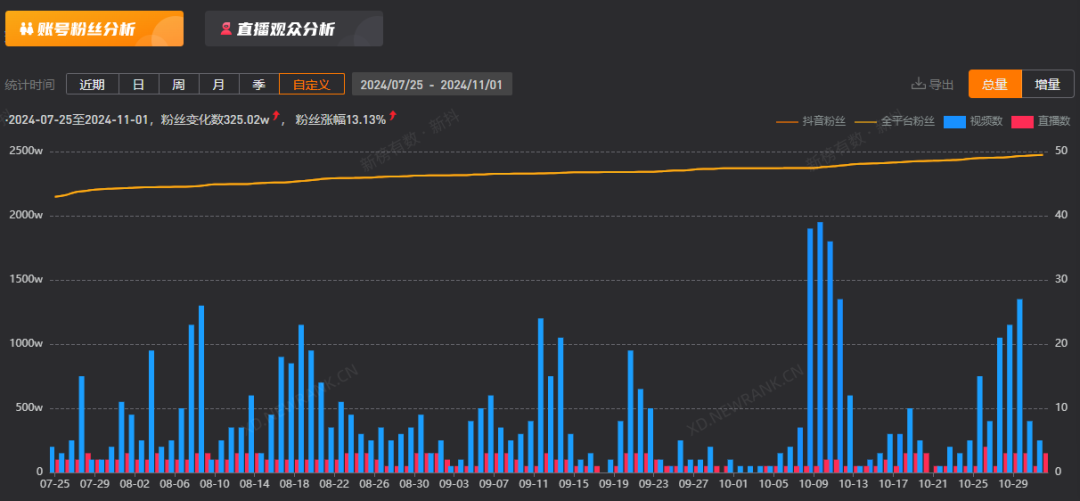
Task: Pick the 月 monthly granularity
Action: coord(218,85)
